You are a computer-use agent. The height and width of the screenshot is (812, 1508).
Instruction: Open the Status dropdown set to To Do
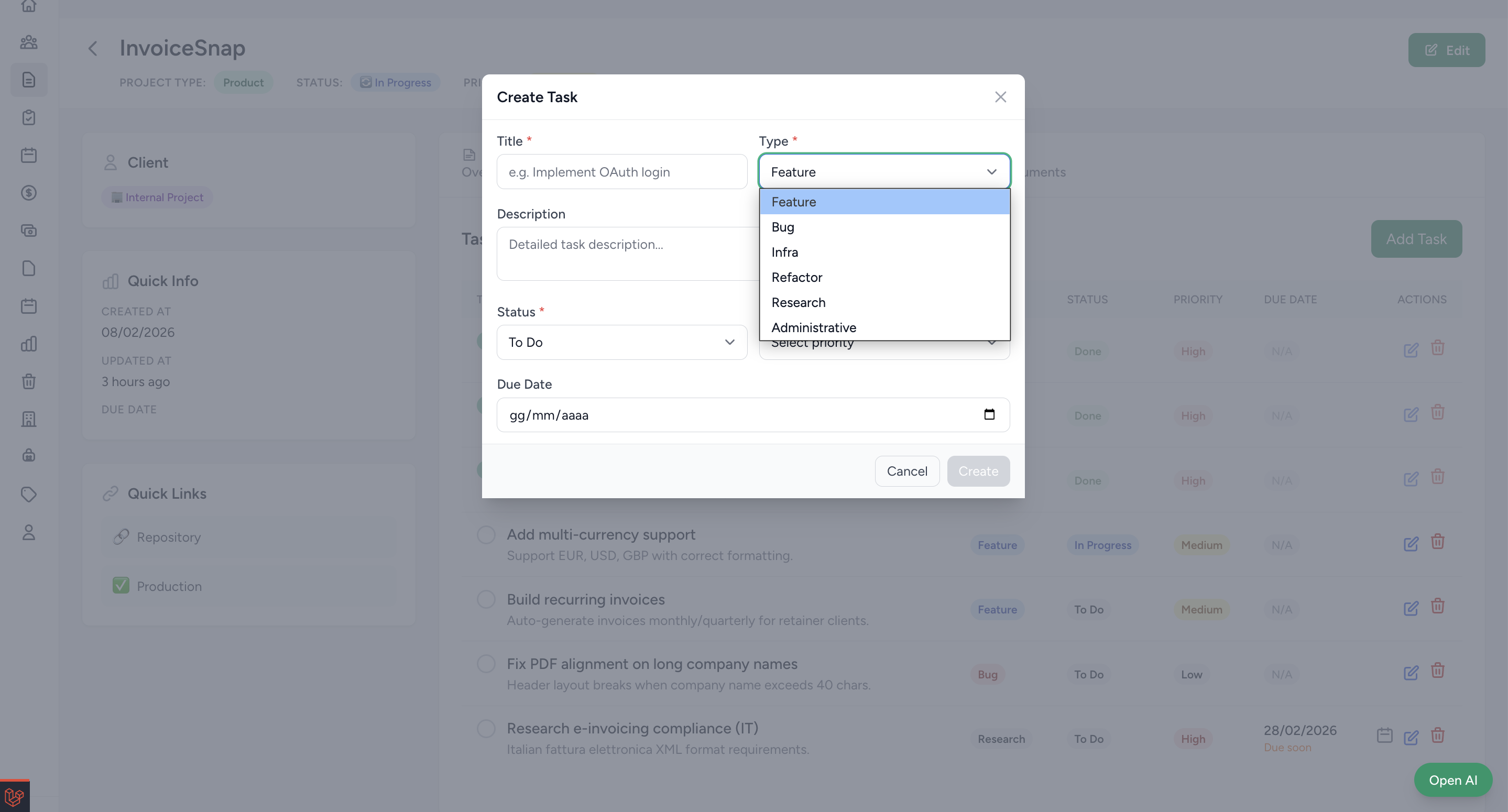coord(621,343)
